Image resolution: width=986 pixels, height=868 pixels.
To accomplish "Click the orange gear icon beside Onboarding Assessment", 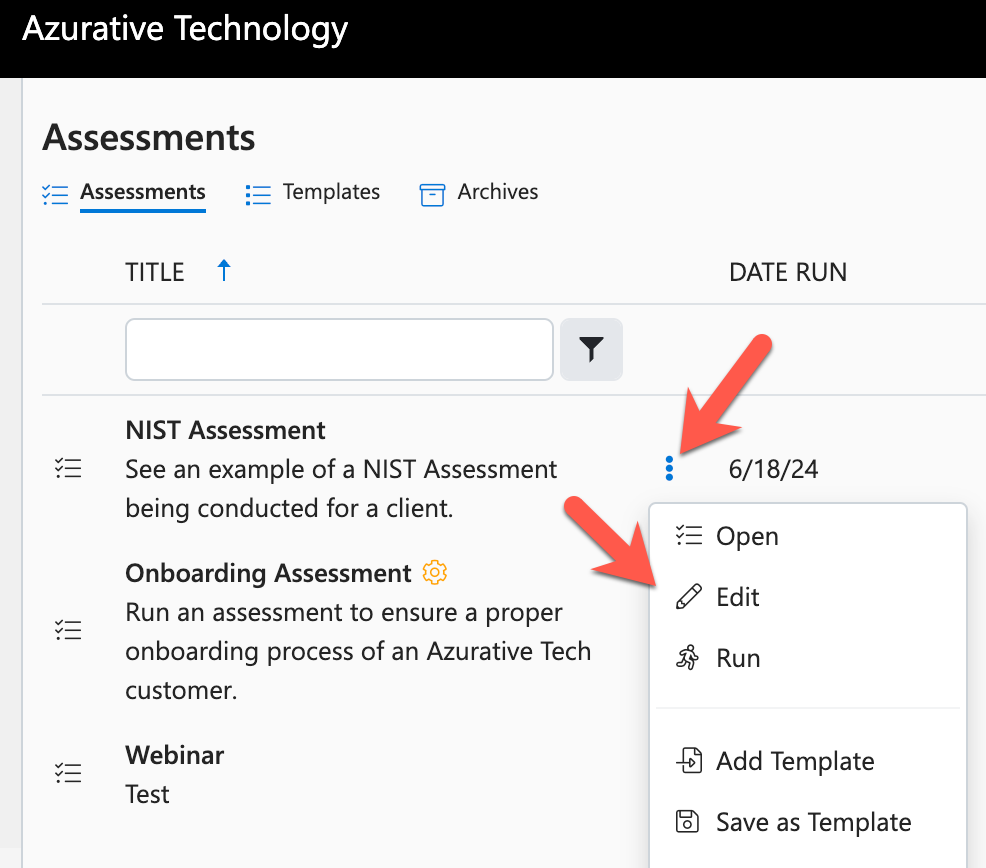I will [435, 572].
